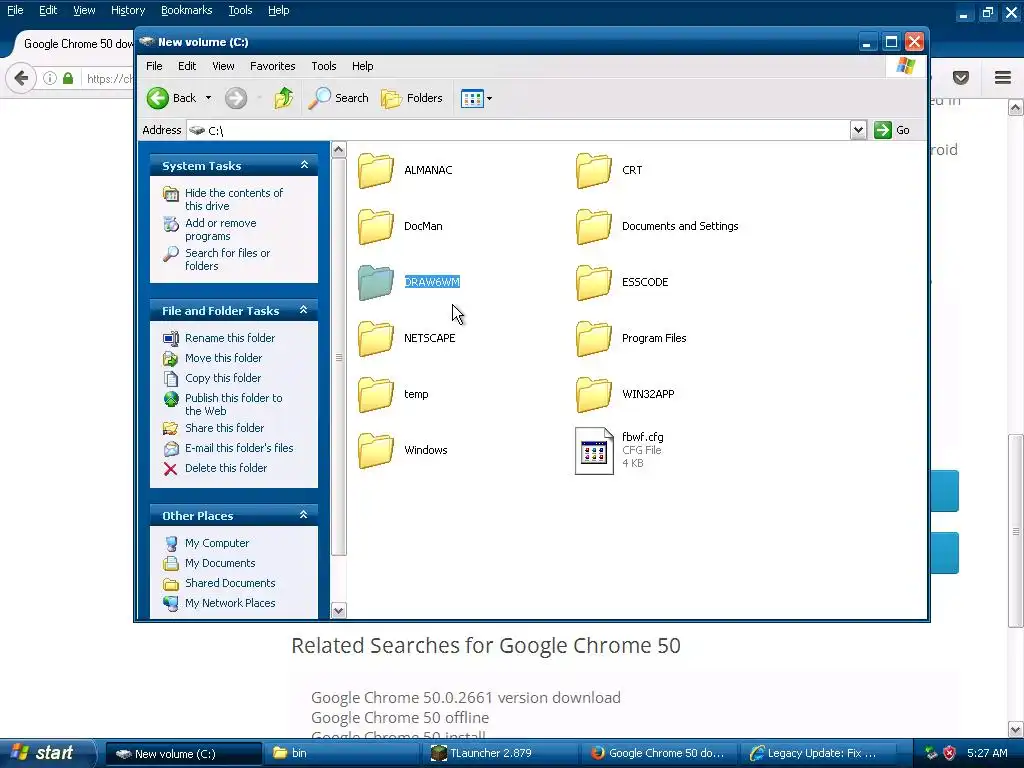
Task: Switch to Google Chrome 50 taskbar button
Action: pyautogui.click(x=660, y=754)
